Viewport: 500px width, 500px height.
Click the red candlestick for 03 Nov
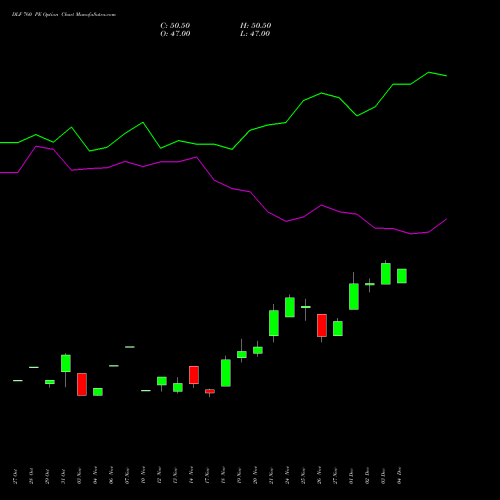coord(82,384)
